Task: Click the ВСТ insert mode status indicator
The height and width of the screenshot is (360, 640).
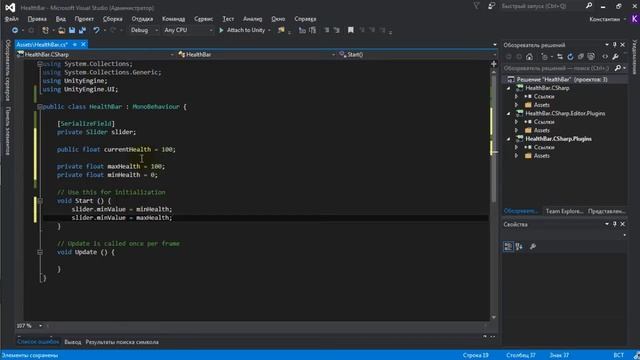Action: (x=618, y=355)
